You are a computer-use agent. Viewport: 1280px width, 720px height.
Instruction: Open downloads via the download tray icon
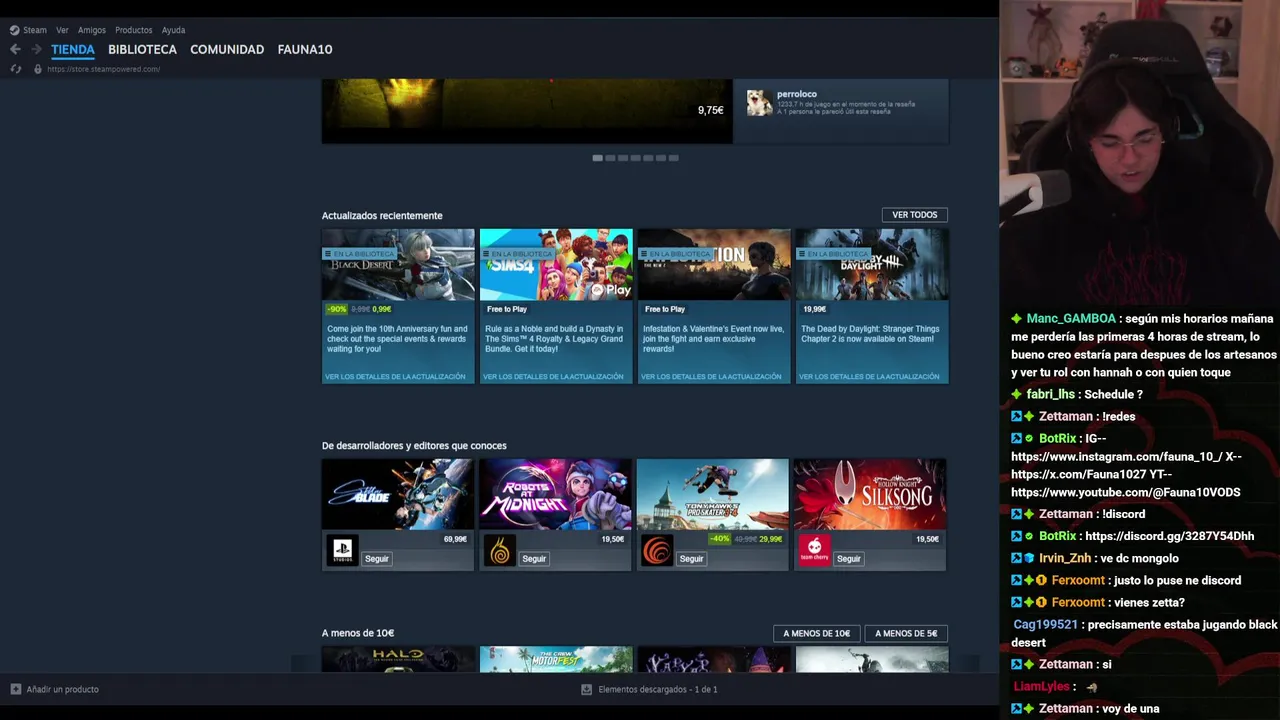(x=587, y=689)
